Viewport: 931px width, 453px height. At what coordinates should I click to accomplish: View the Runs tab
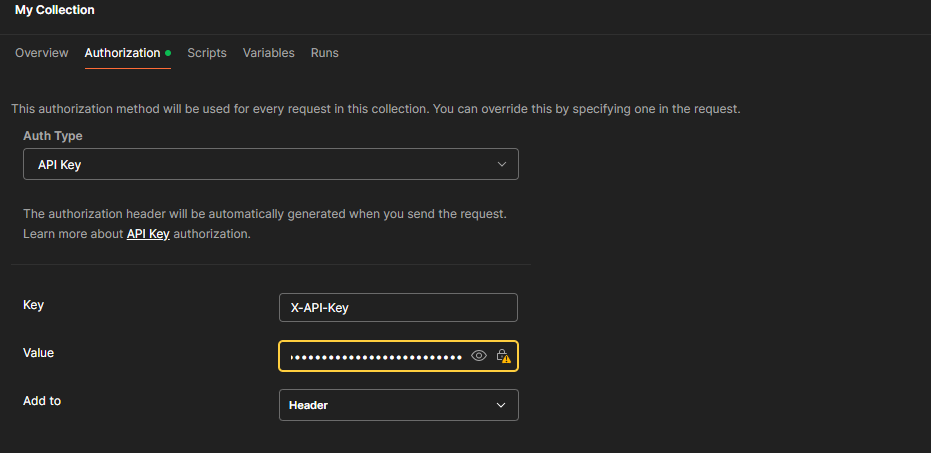(x=324, y=53)
